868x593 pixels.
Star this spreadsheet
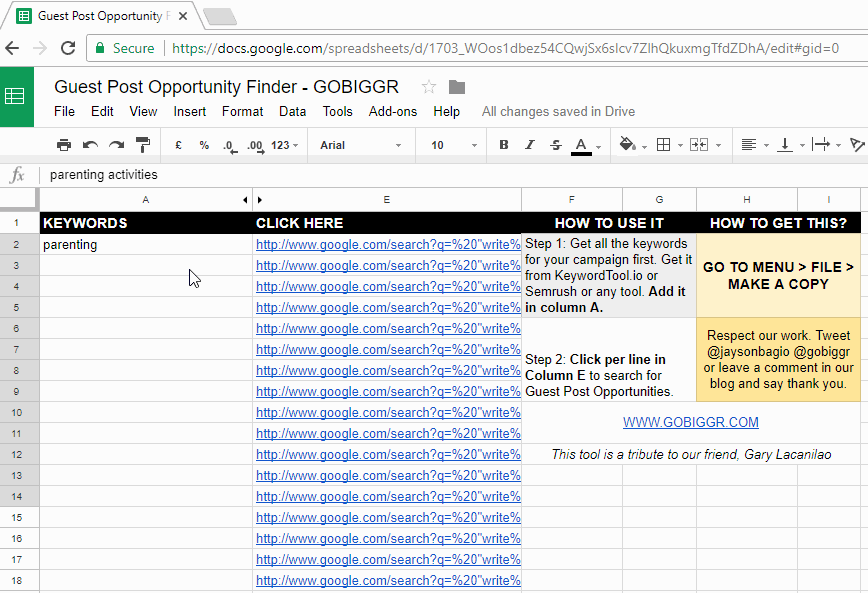coord(428,87)
